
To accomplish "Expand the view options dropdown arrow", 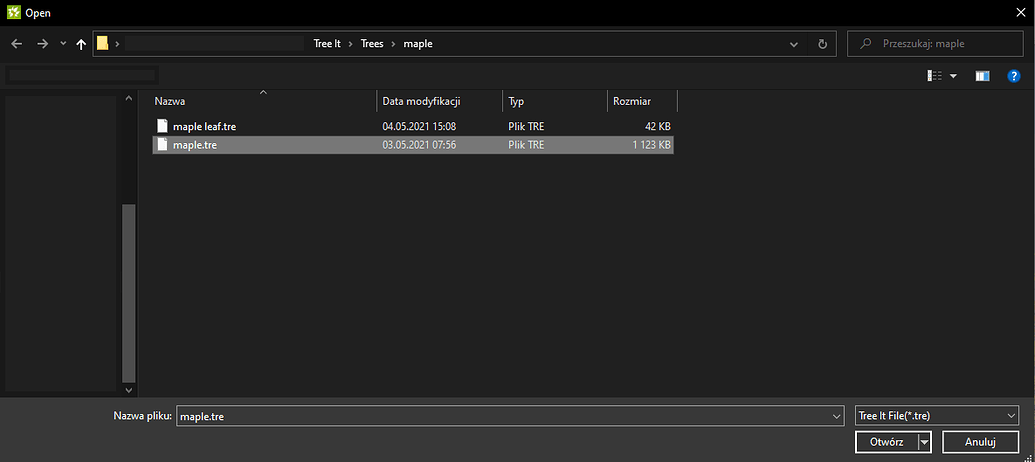I will [x=953, y=76].
